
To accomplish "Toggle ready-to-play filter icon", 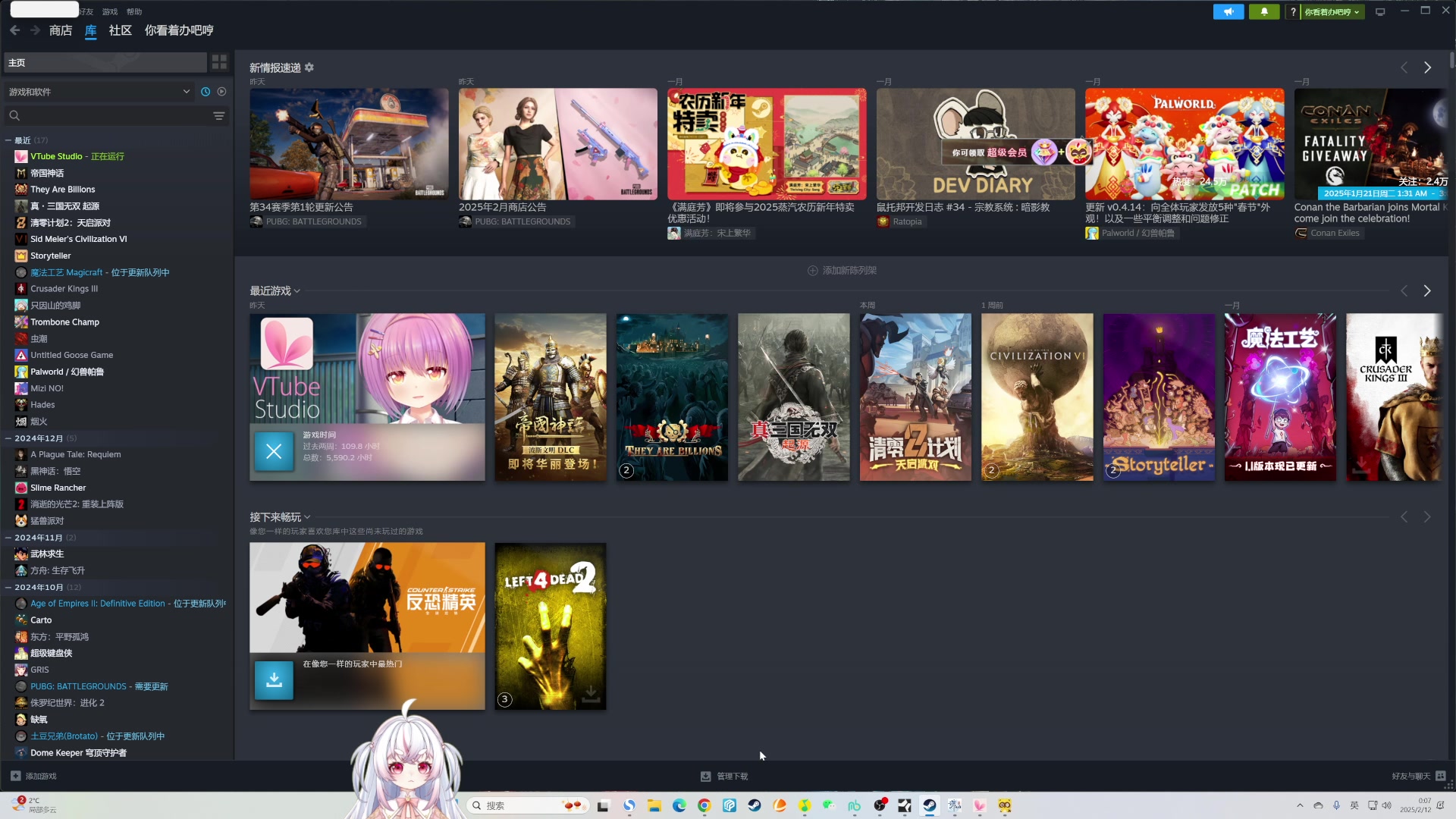I will [x=221, y=92].
